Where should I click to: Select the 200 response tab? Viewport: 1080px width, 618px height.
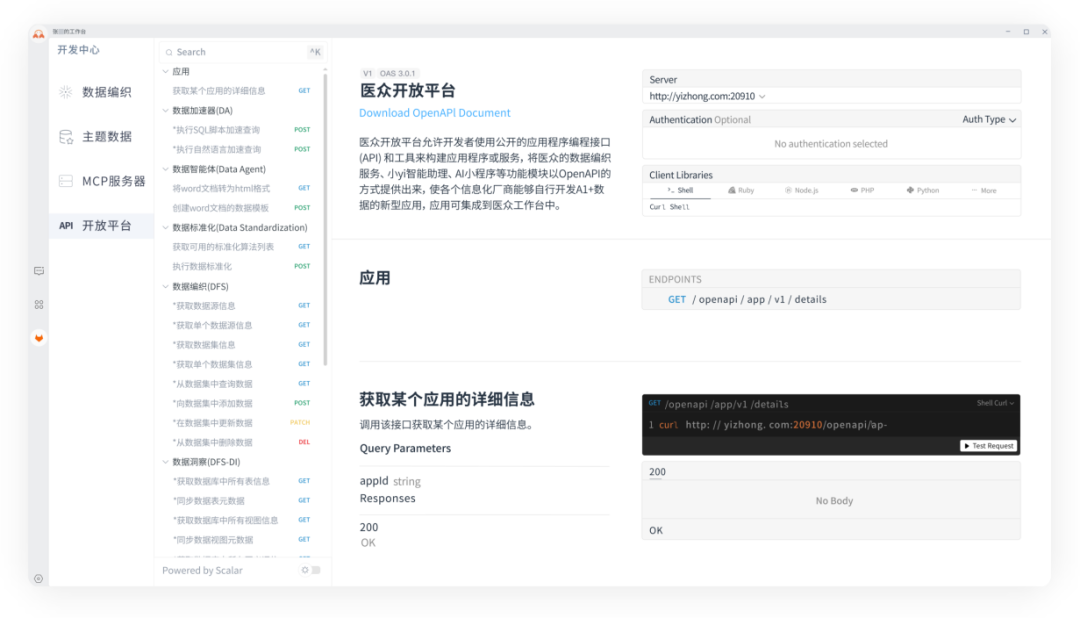[657, 472]
